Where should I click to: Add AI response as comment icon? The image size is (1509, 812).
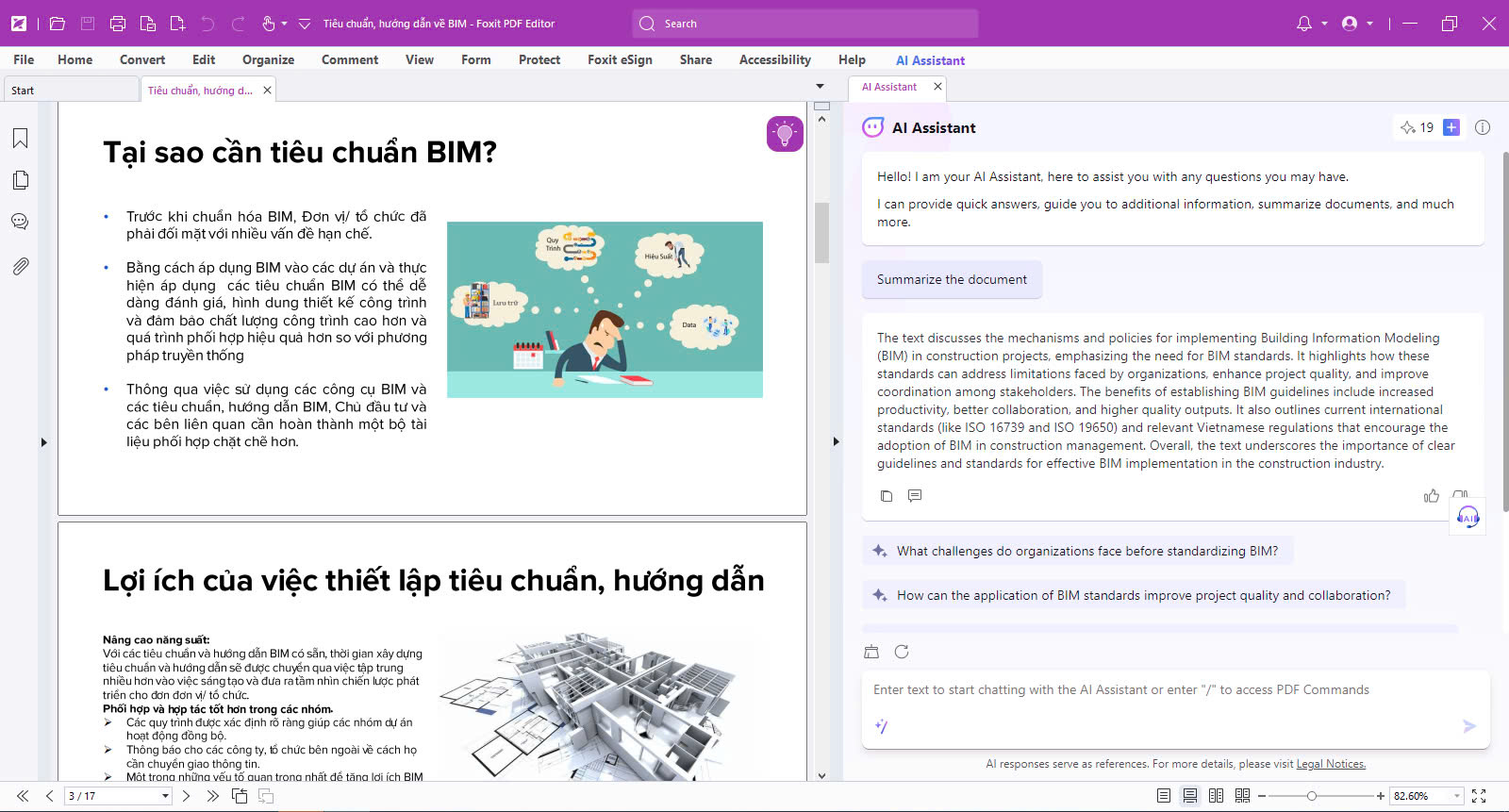[x=915, y=496]
